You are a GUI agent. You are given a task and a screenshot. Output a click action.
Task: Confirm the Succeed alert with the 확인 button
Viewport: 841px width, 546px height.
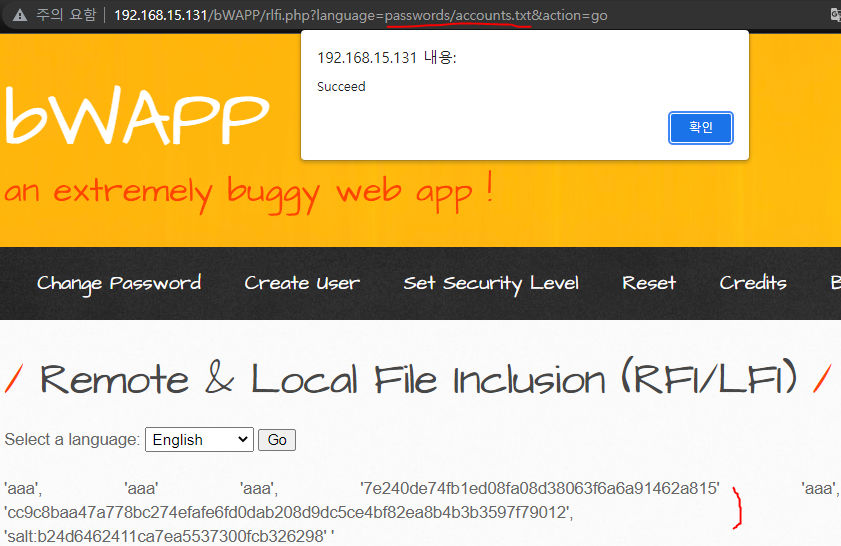click(x=700, y=128)
